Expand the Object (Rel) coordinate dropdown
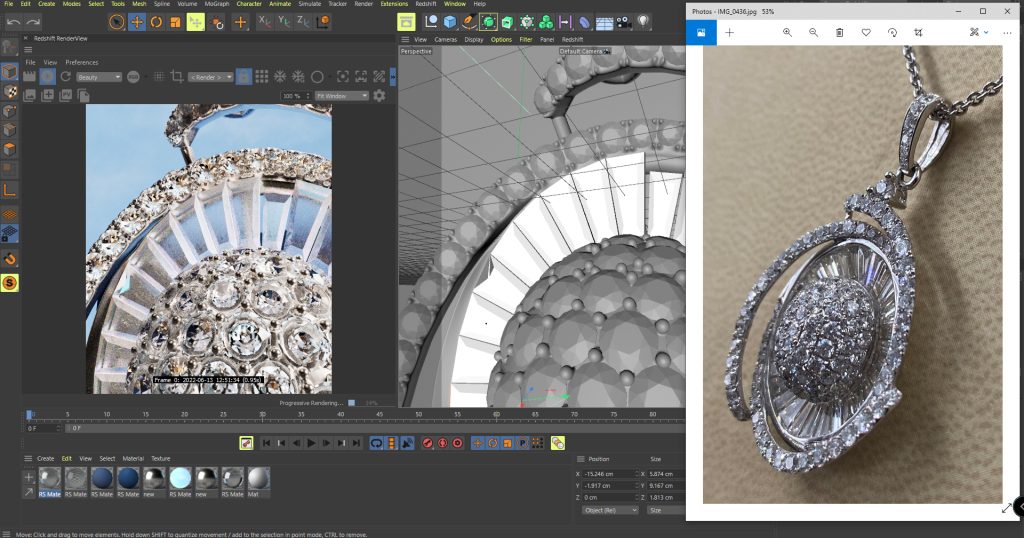This screenshot has width=1024, height=538. click(609, 510)
